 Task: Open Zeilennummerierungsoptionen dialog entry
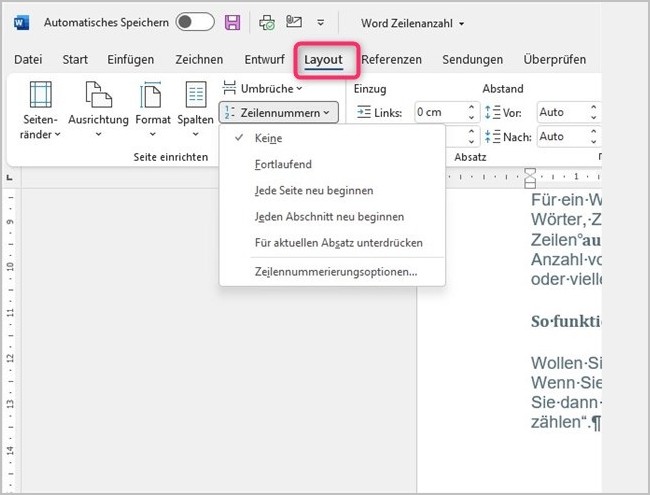335,271
